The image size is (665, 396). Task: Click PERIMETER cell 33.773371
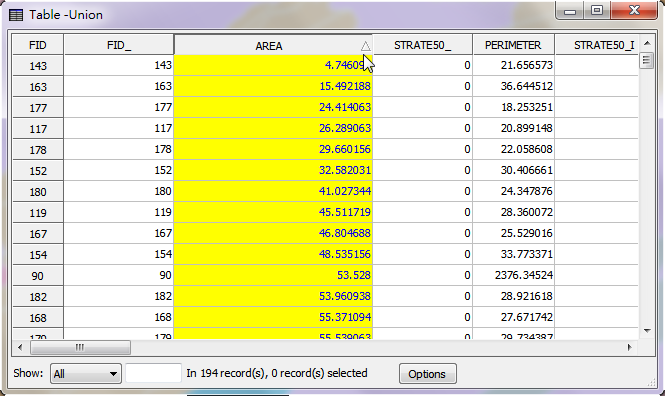(x=514, y=254)
